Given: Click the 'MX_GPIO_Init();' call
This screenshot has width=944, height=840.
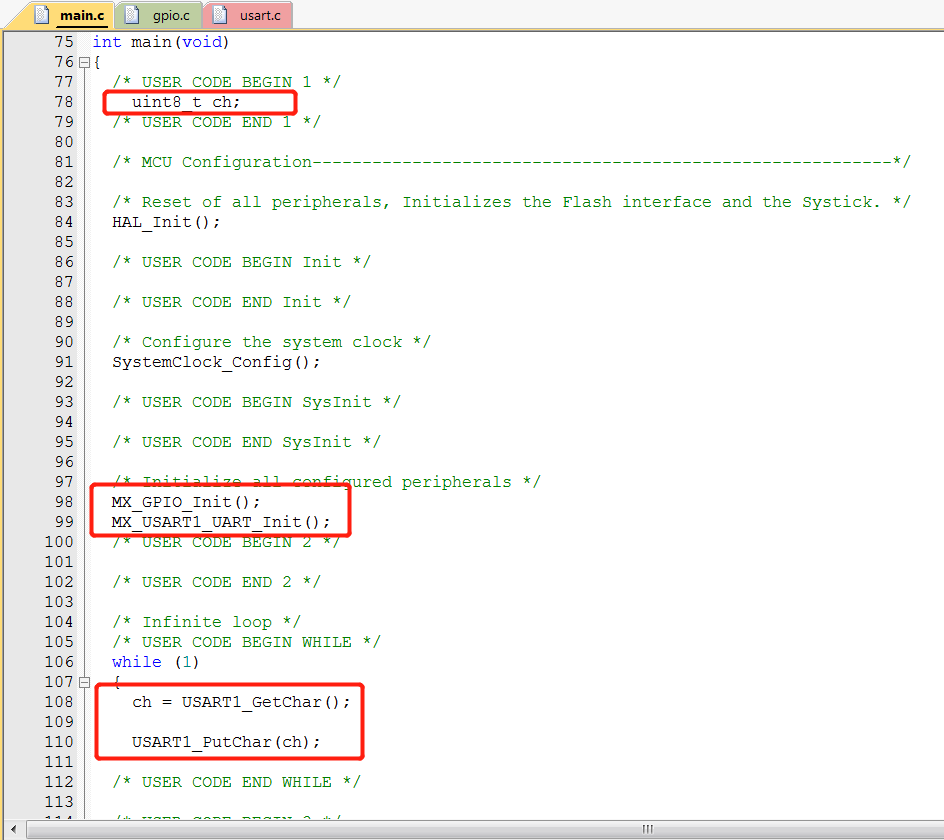Looking at the screenshot, I should (x=186, y=502).
